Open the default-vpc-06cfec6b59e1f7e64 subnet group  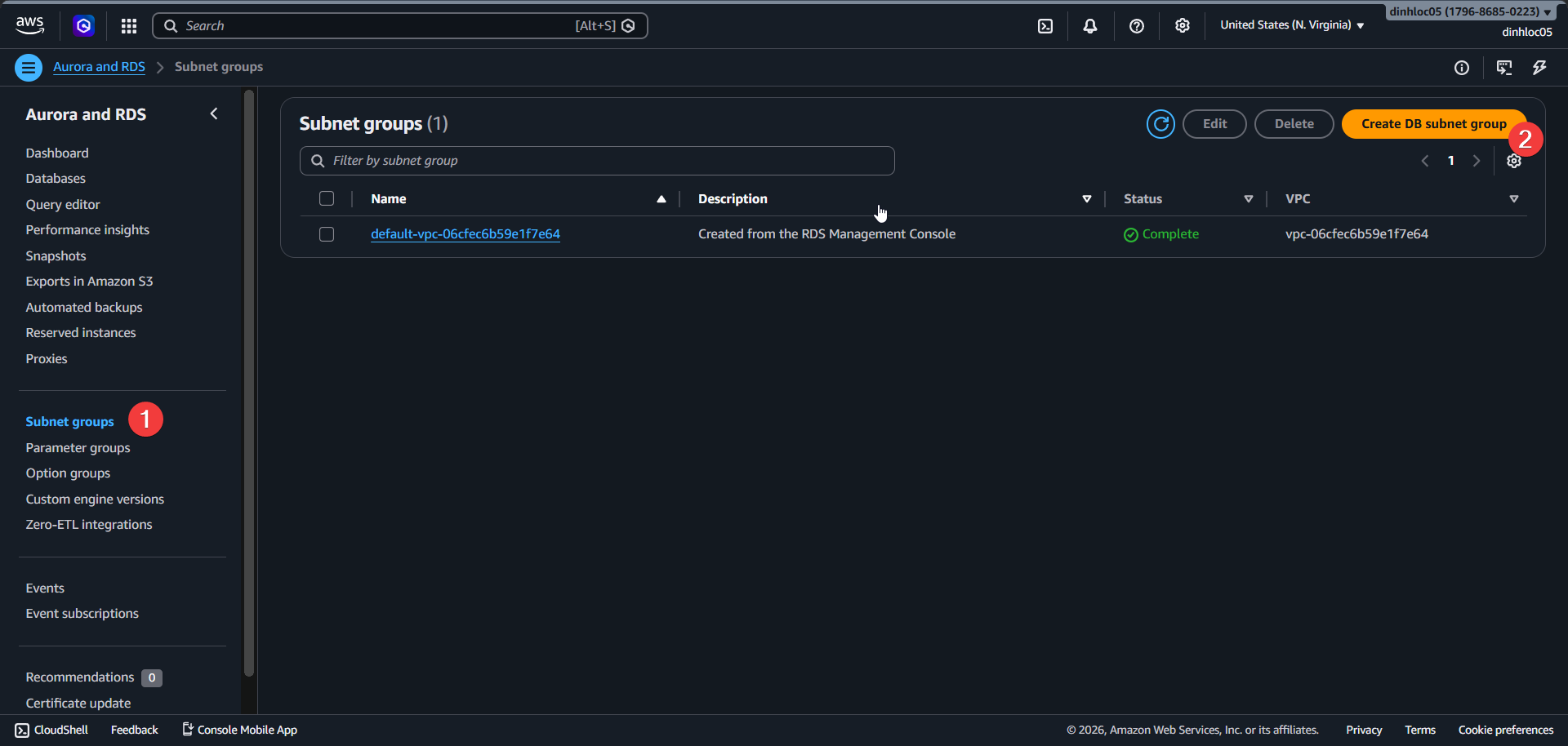[465, 233]
